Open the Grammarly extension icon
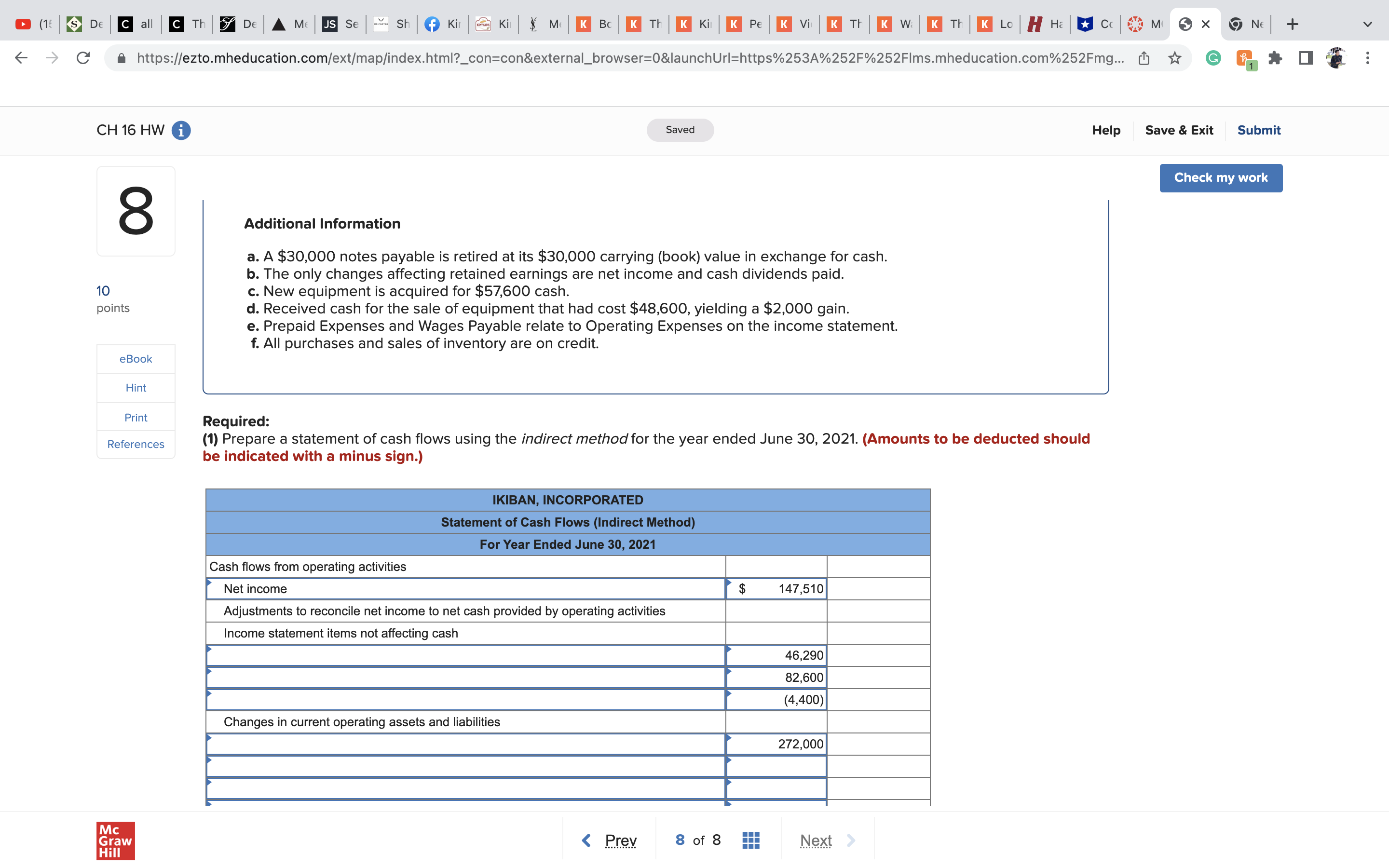The image size is (1389, 868). coord(1213,58)
